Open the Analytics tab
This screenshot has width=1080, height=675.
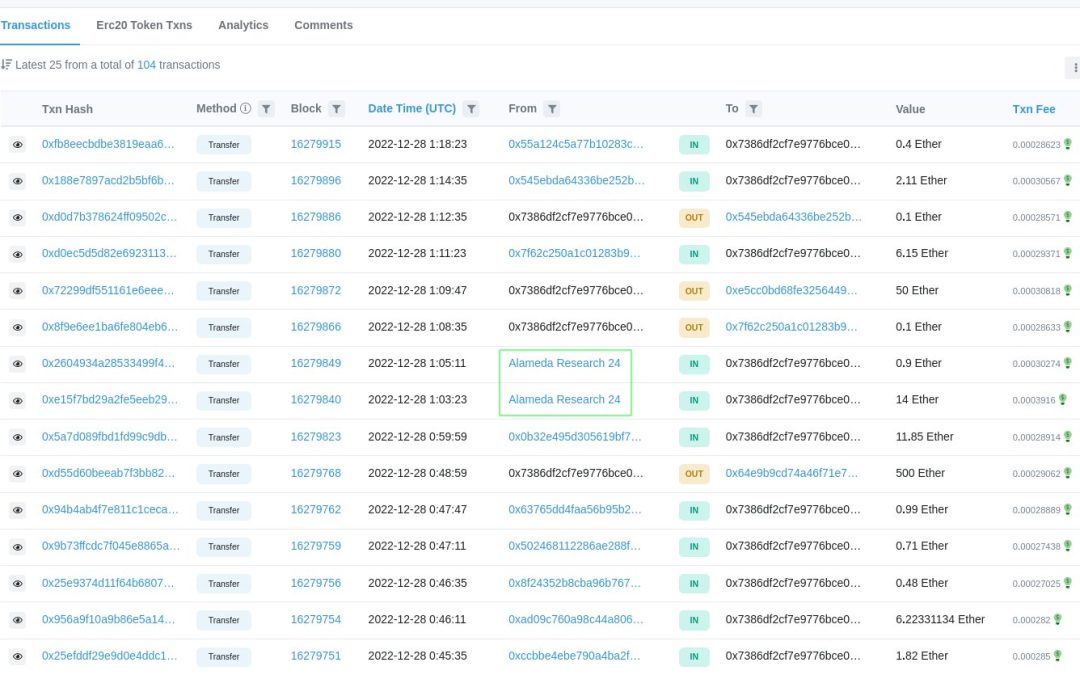[243, 25]
